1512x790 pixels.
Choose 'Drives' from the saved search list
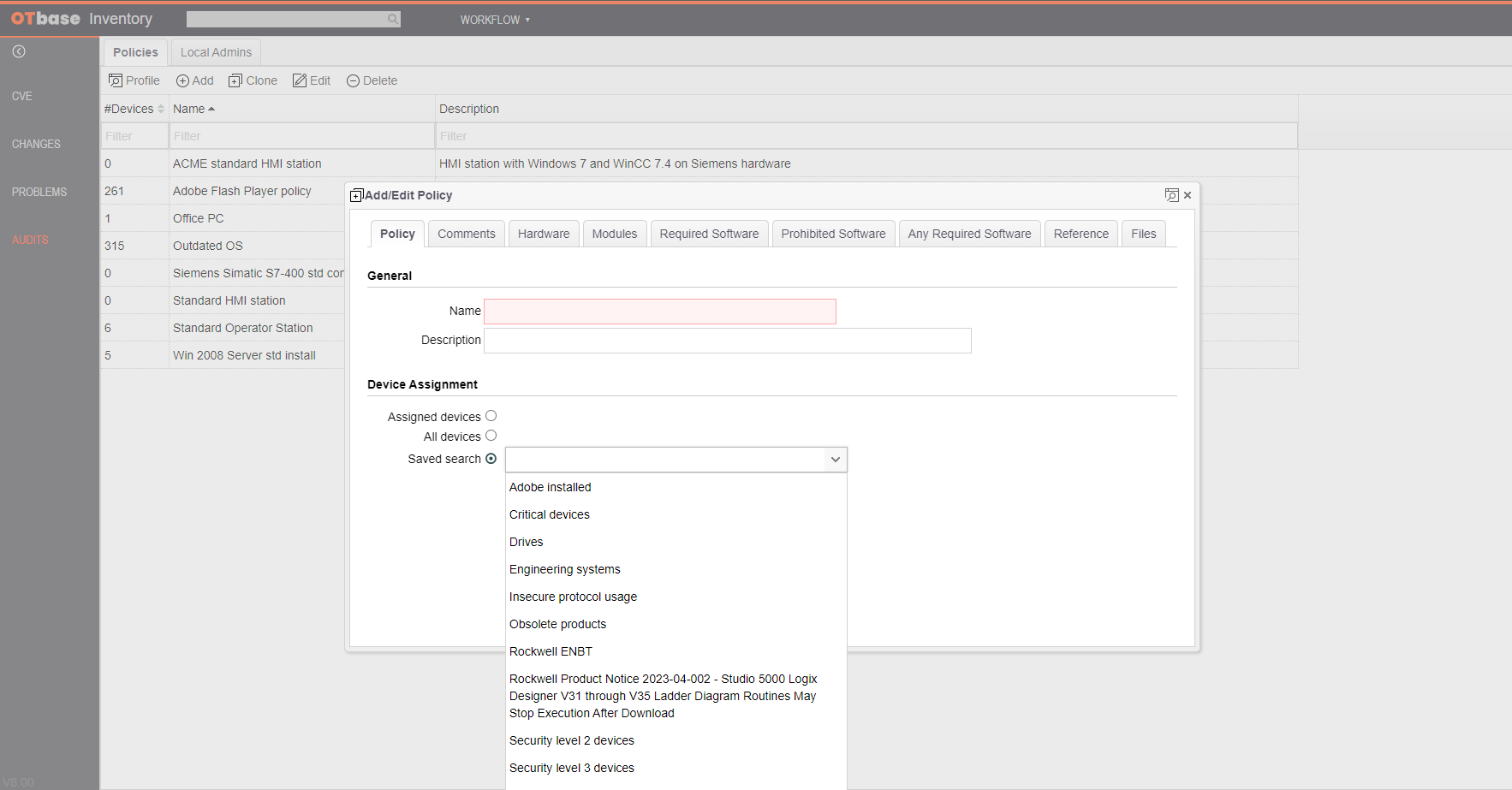(676, 542)
